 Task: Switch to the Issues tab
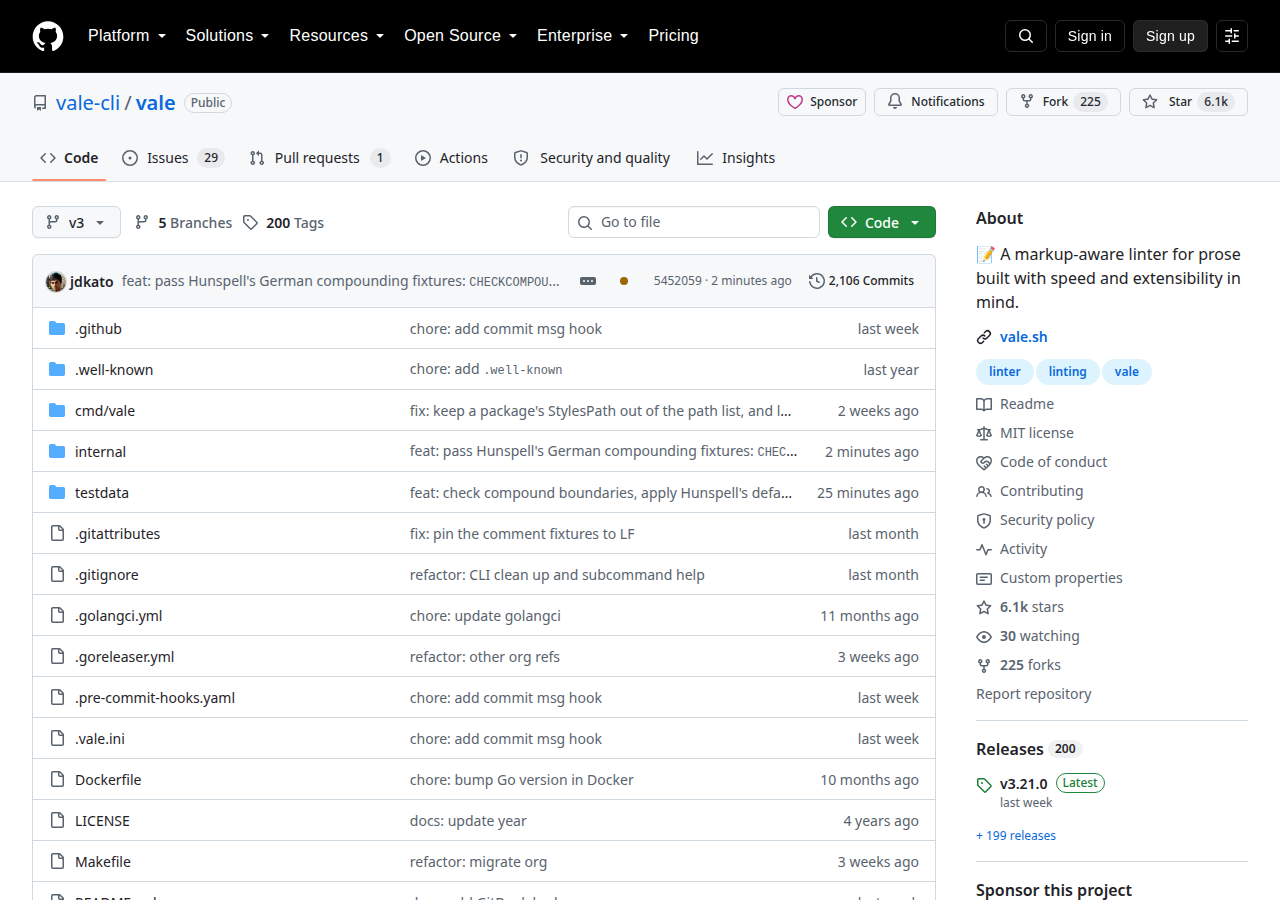tap(173, 158)
